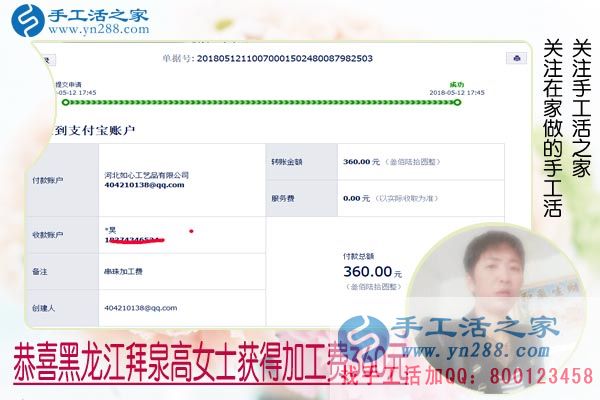The width and height of the screenshot is (600, 400).
Task: Click the QQ number 800123458
Action: click(x=541, y=376)
